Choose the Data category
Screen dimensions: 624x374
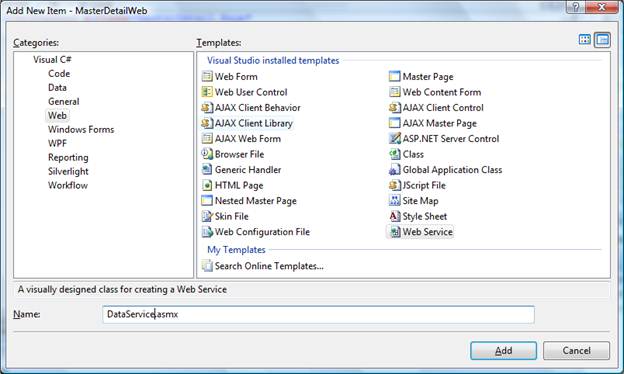coord(57,88)
